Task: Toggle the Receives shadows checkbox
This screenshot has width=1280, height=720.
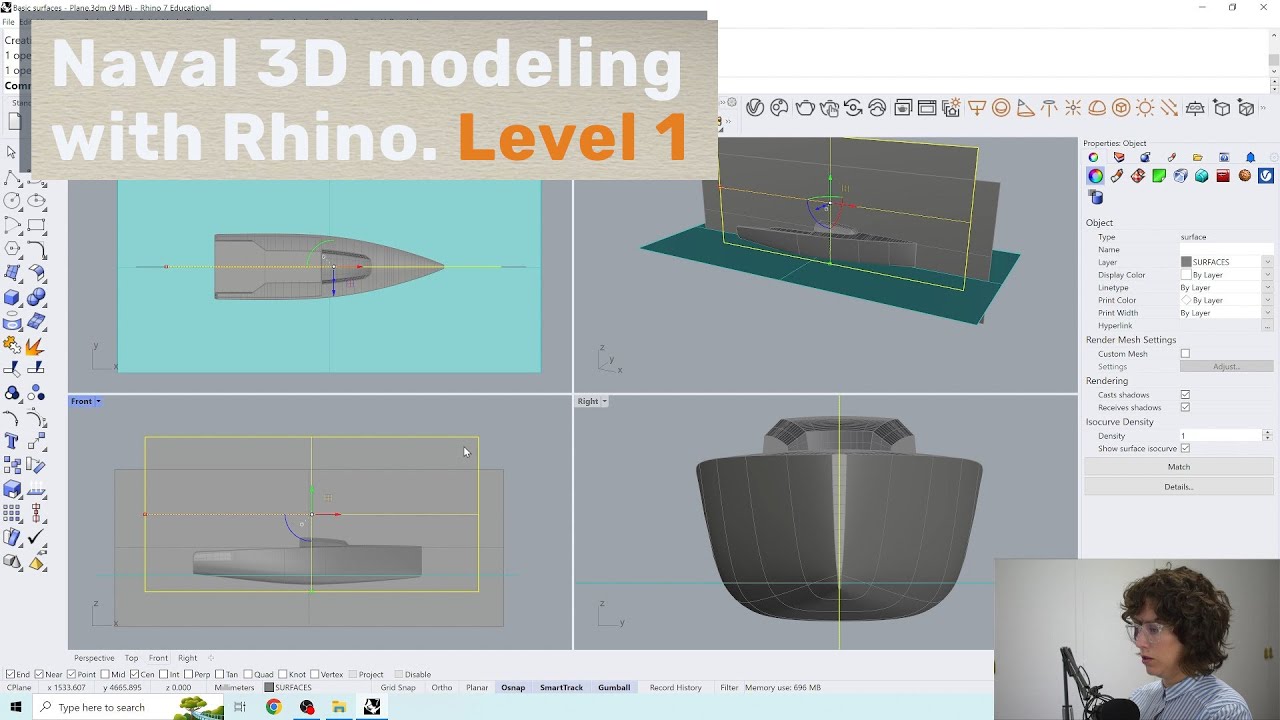Action: coord(1185,408)
